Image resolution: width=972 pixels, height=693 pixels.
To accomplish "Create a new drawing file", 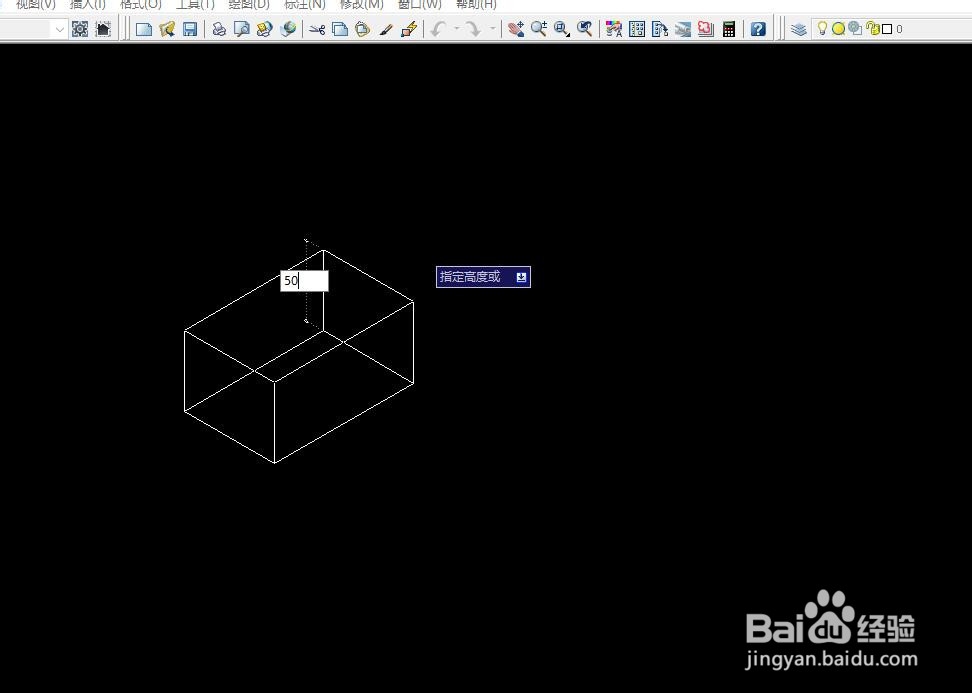I will click(144, 29).
